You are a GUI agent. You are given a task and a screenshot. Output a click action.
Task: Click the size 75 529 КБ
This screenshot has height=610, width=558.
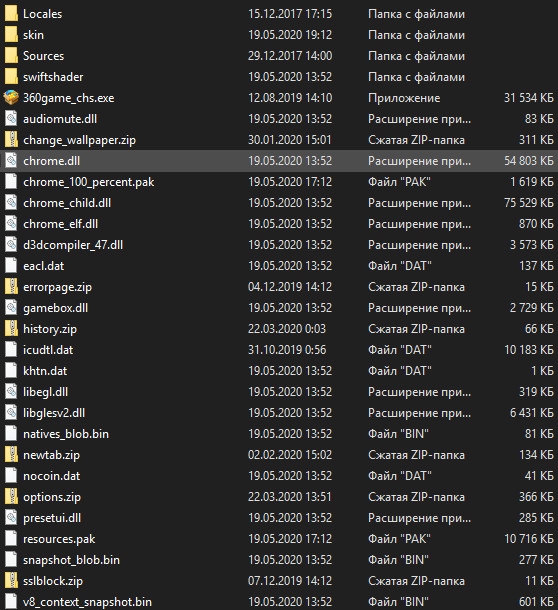[529, 203]
